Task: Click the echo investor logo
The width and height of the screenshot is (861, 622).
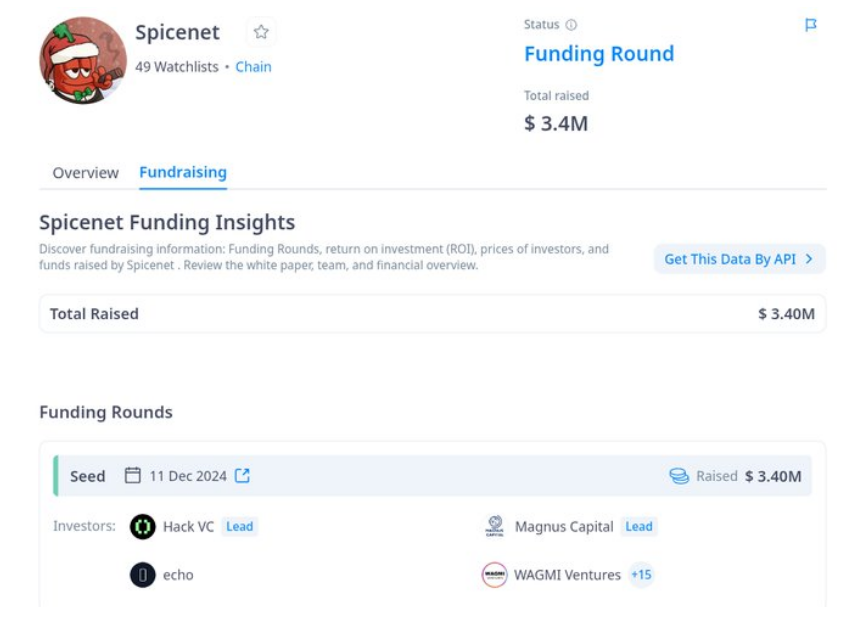Action: click(x=143, y=575)
